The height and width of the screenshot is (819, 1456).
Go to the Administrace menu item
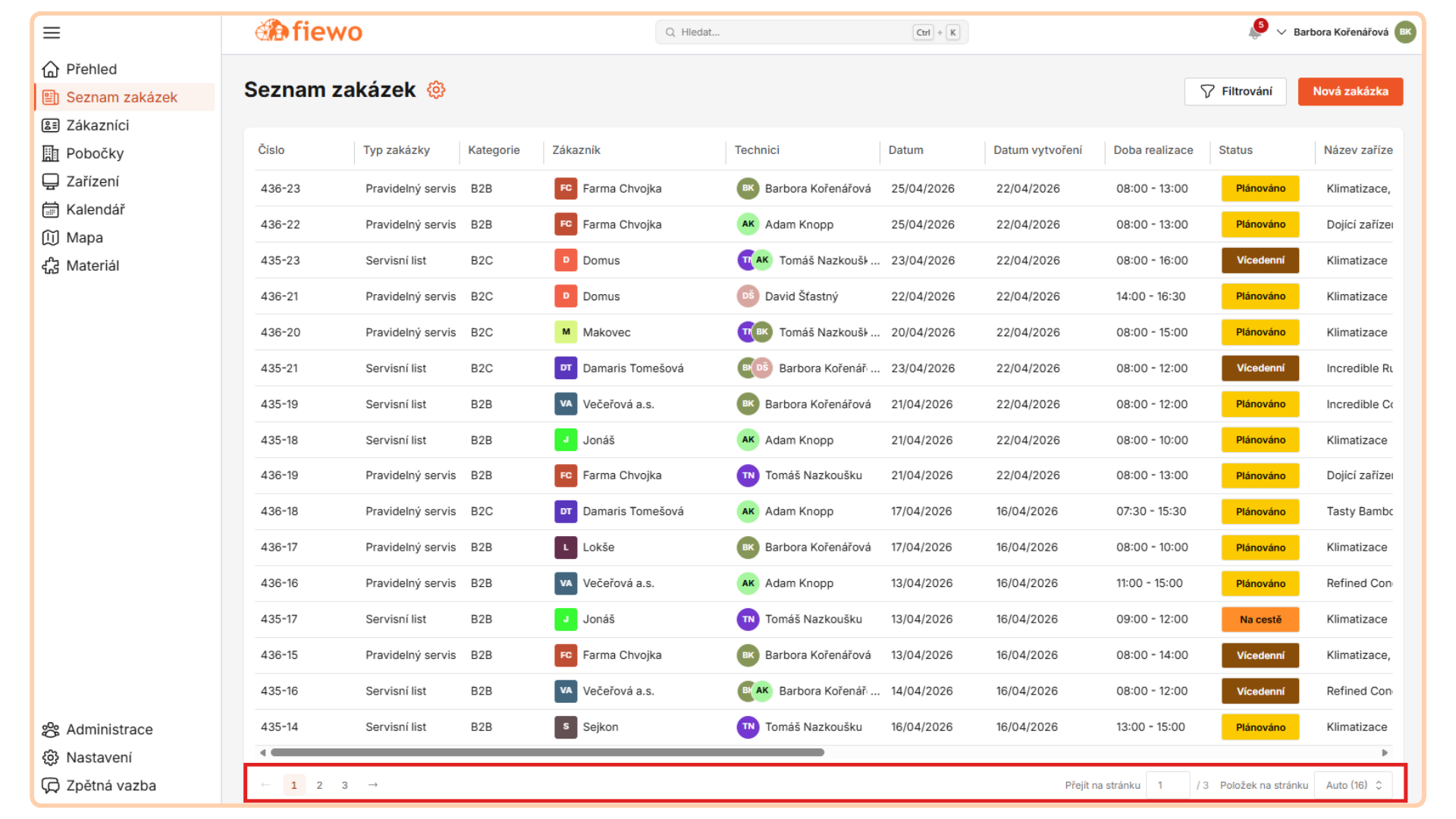pos(109,730)
